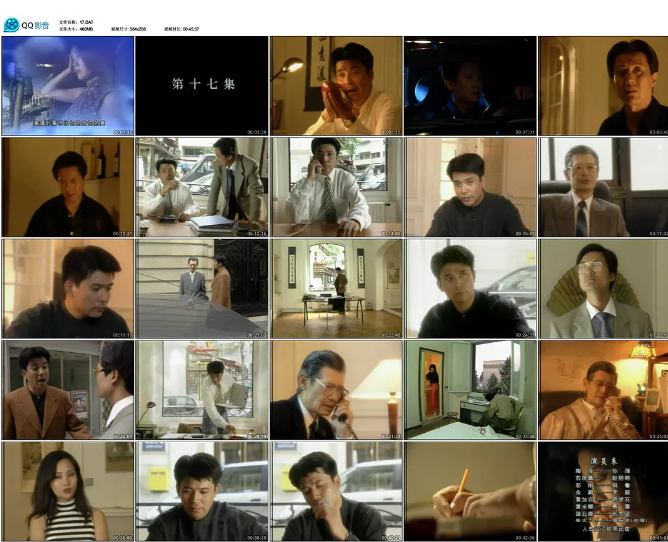Click the QQ影音 logo icon

(x=12, y=25)
